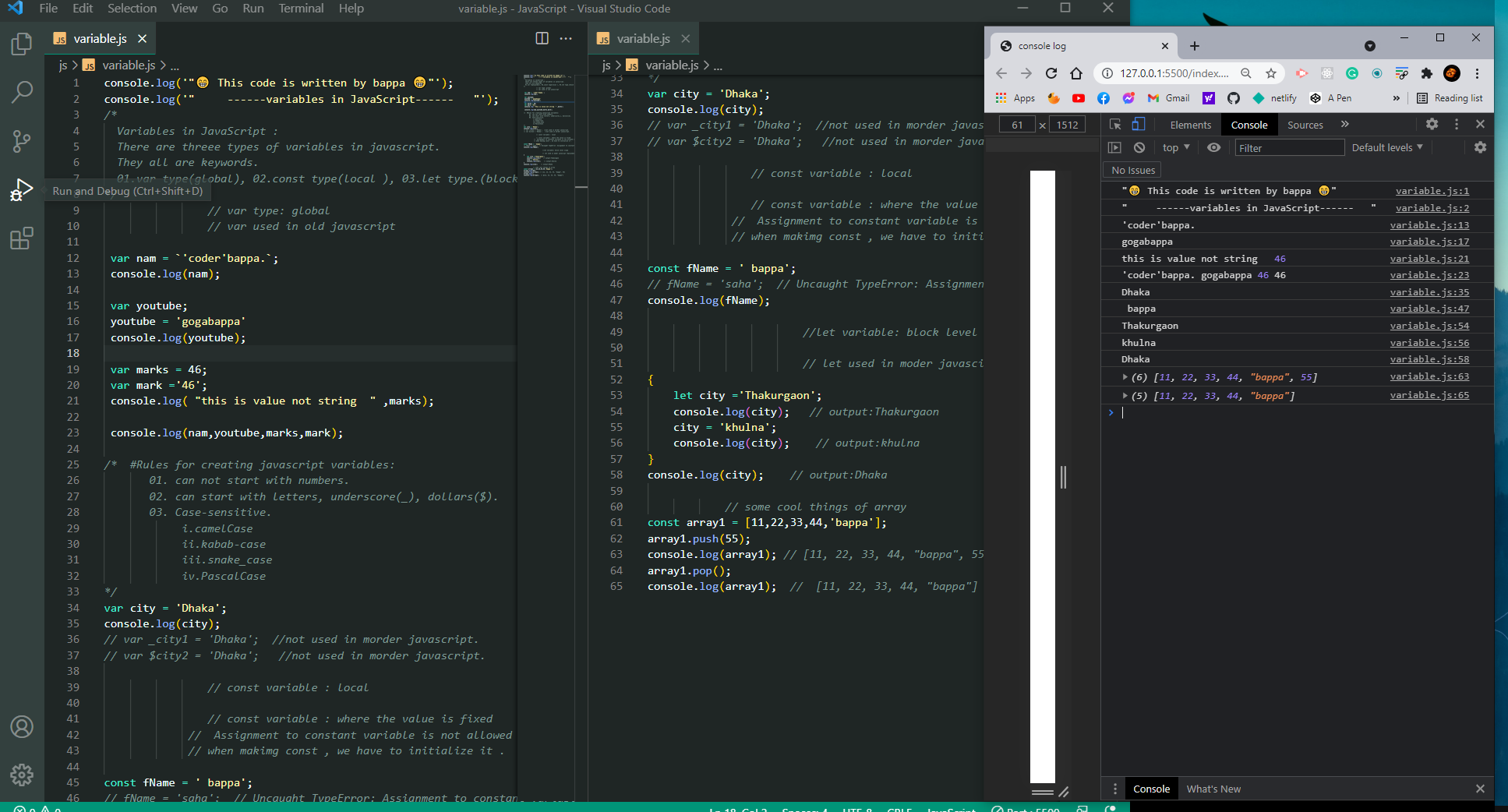Open the Reading list
1508x812 pixels.
pyautogui.click(x=1450, y=98)
